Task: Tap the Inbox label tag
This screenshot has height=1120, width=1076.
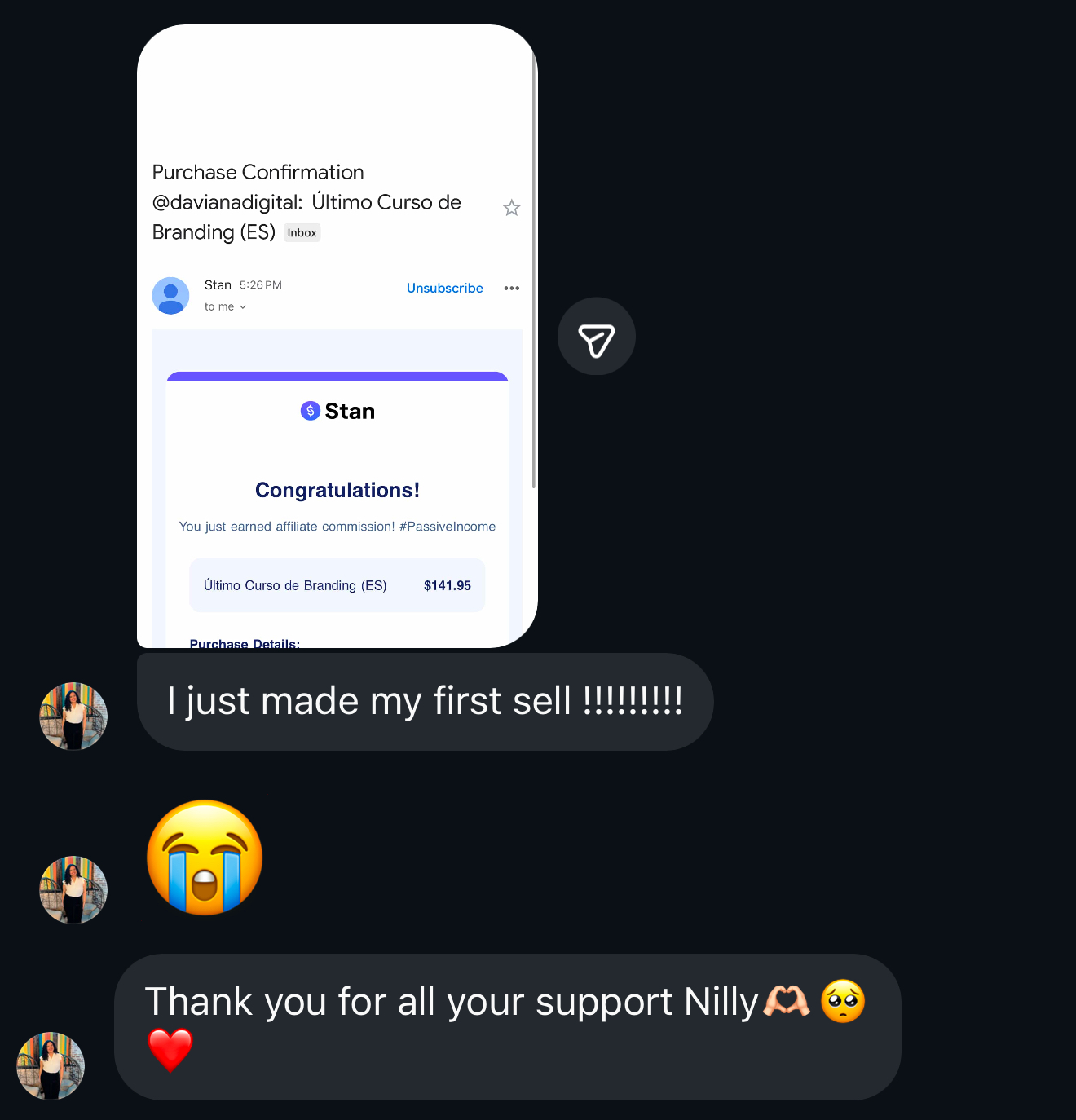Action: point(302,233)
